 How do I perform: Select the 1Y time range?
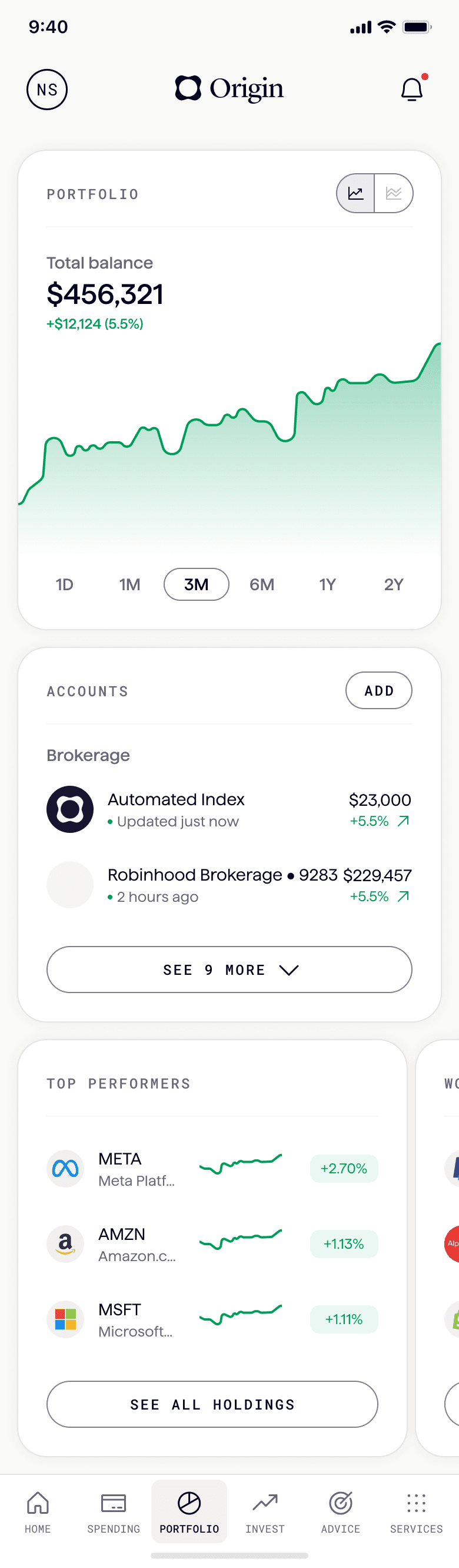[x=328, y=584]
